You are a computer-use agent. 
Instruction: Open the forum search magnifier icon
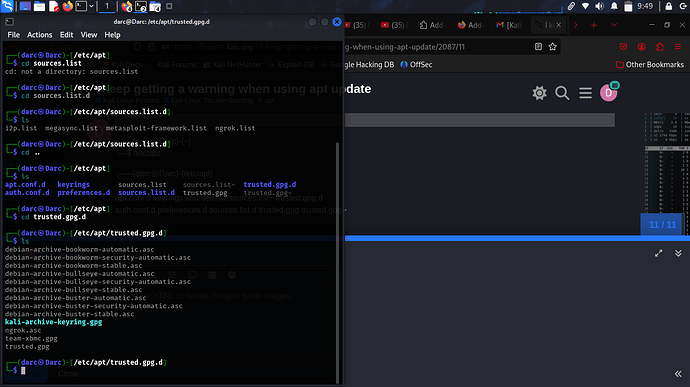pyautogui.click(x=562, y=93)
